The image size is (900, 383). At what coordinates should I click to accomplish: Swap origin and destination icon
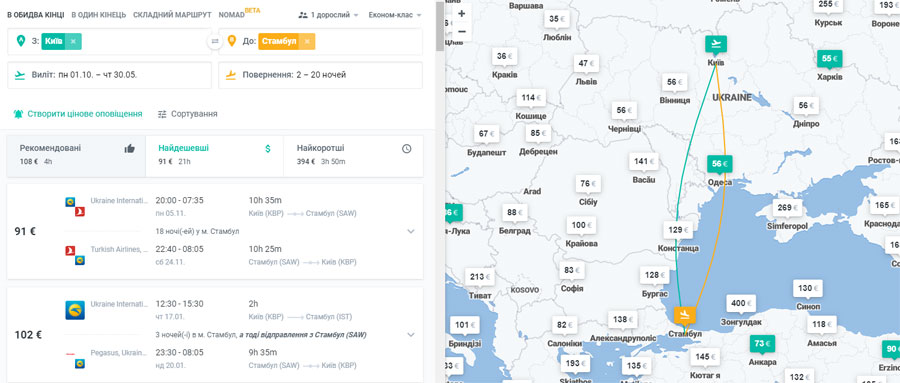click(215, 41)
